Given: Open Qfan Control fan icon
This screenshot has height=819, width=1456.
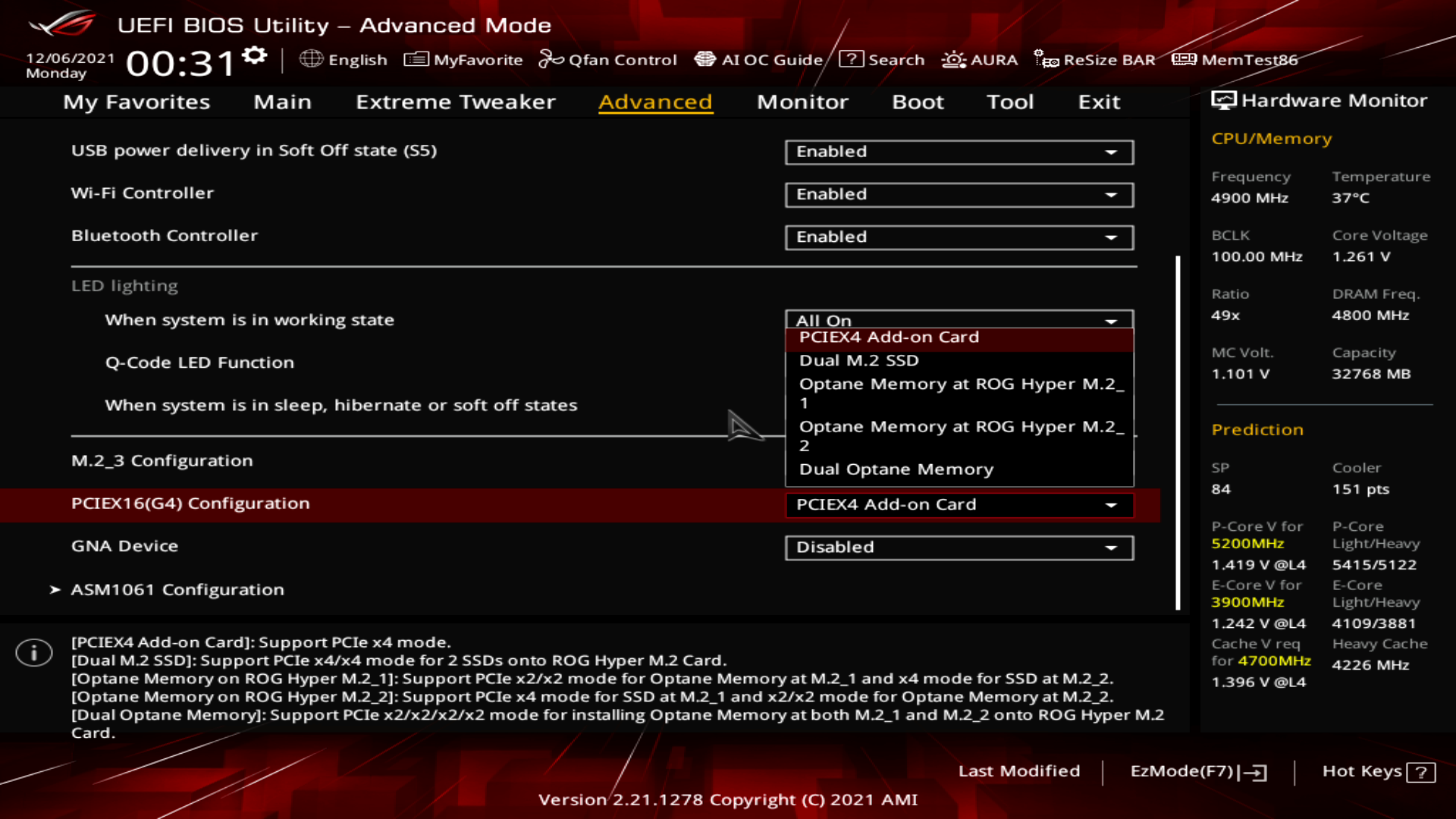Looking at the screenshot, I should point(551,59).
